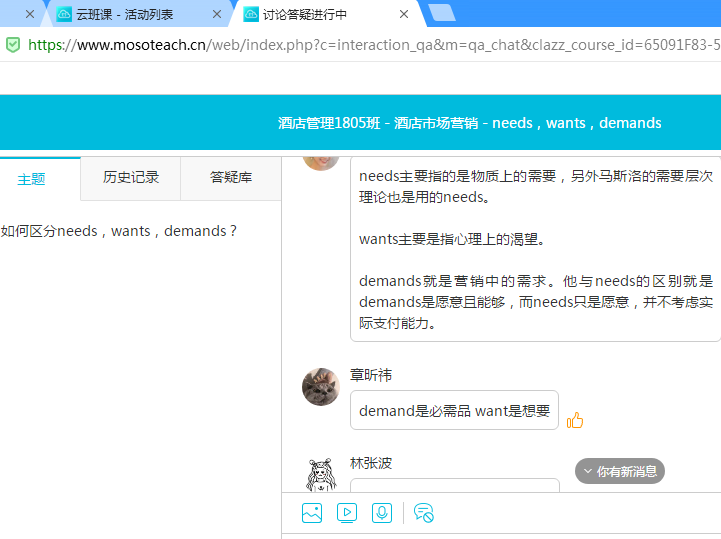Click the microphone voice message icon
The height and width of the screenshot is (539, 721).
point(382,513)
